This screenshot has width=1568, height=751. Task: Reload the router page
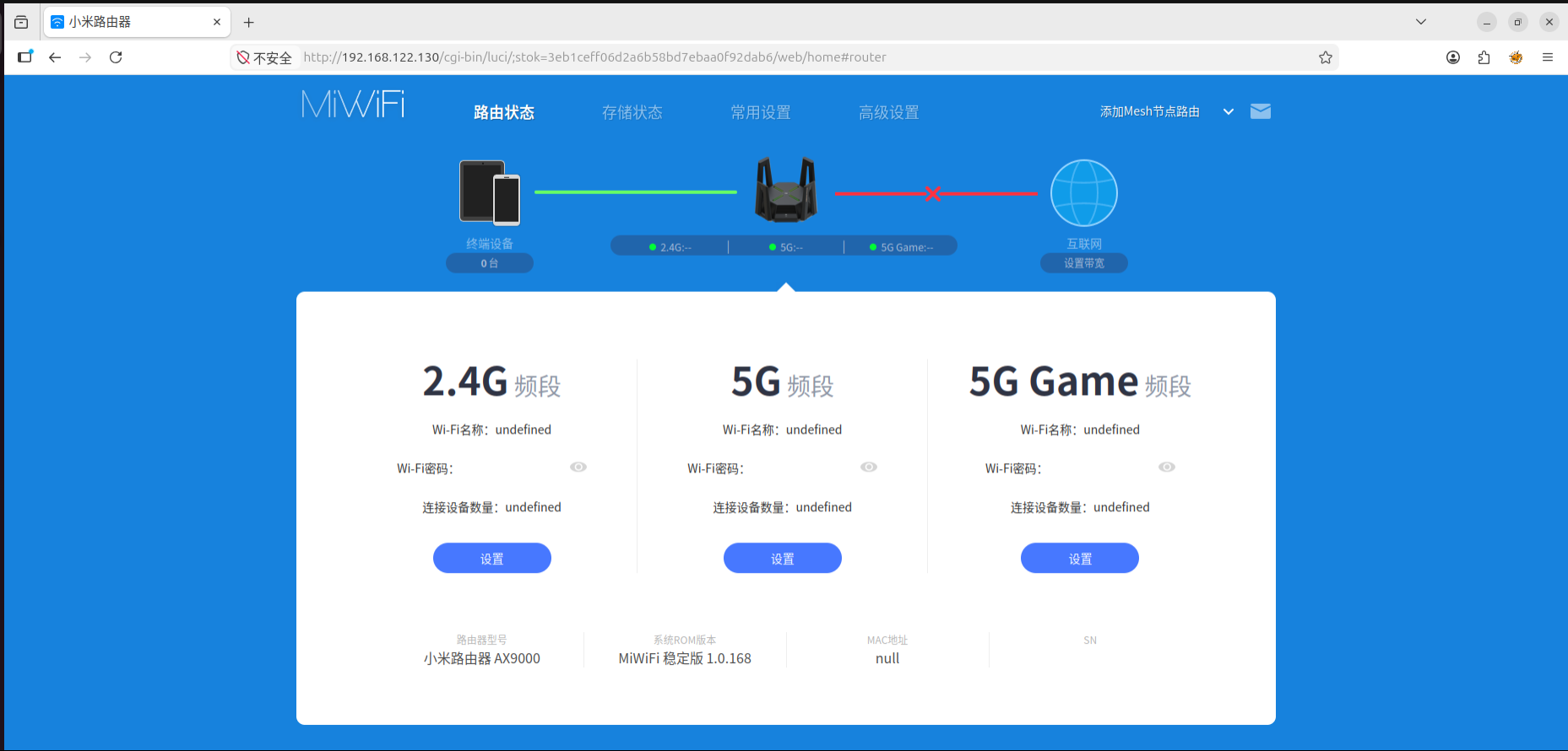click(116, 57)
